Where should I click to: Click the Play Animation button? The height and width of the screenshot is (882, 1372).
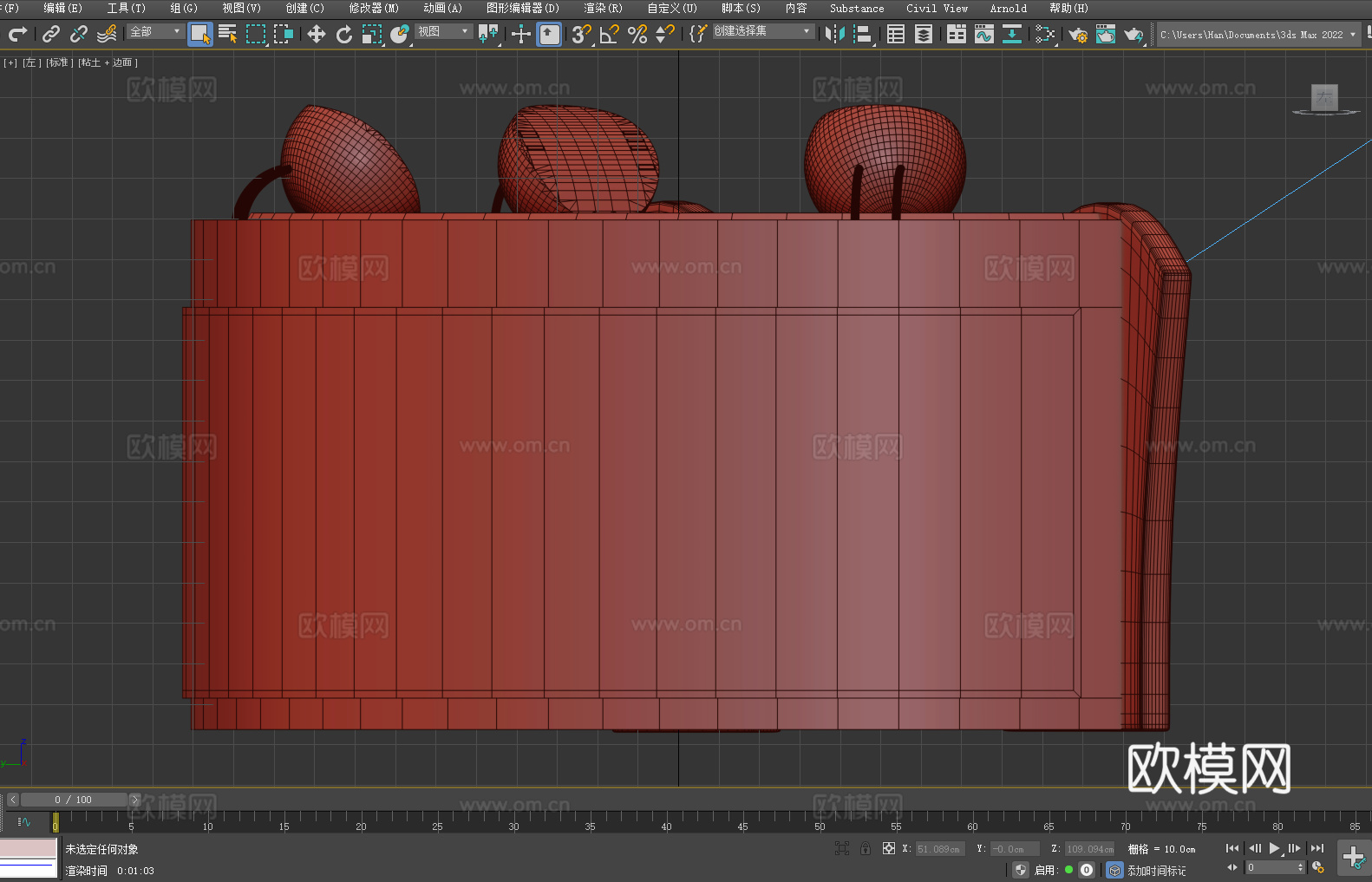coord(1275,848)
